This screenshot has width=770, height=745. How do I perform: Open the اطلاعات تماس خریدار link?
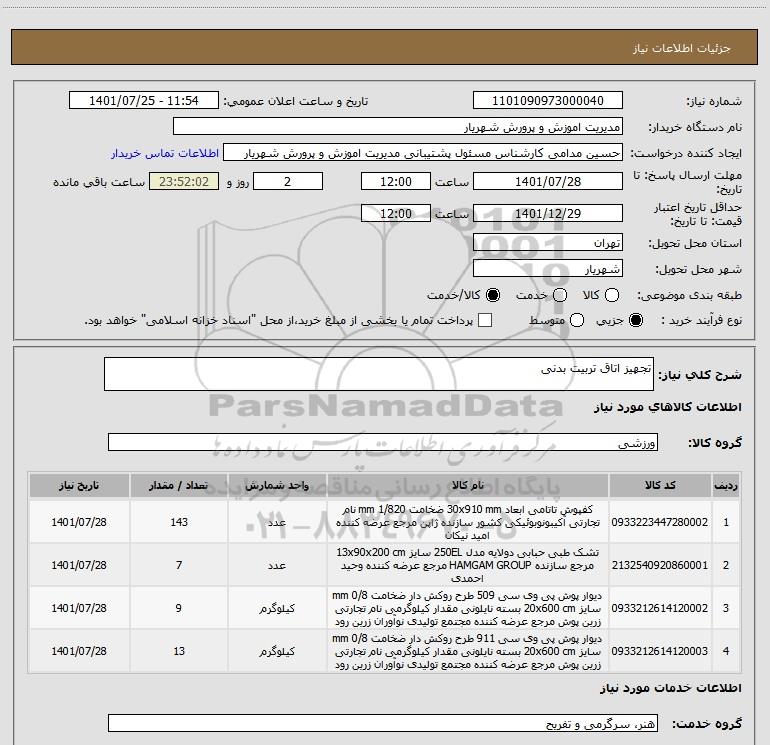tap(165, 153)
